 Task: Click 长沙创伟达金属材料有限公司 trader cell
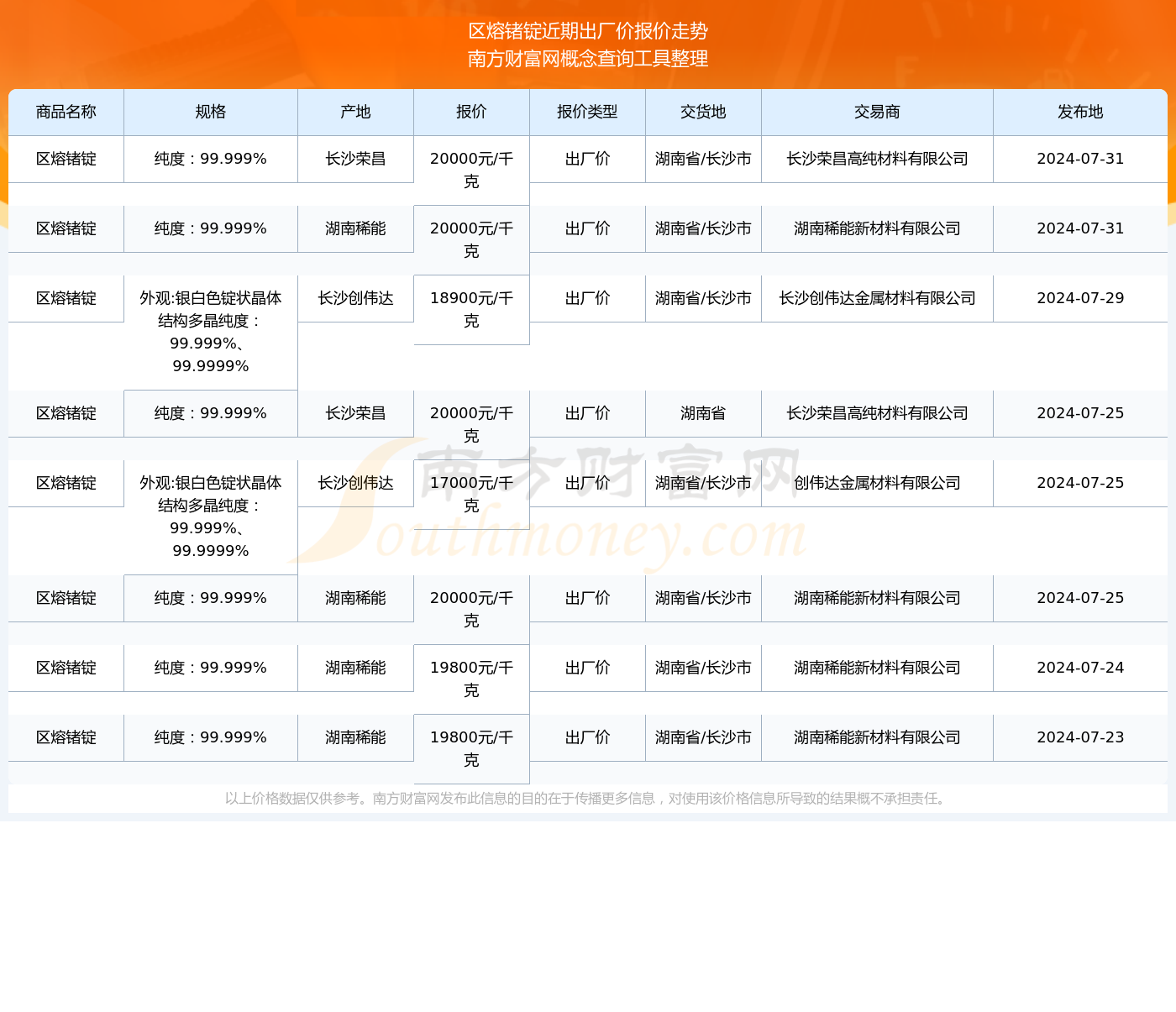click(x=878, y=299)
